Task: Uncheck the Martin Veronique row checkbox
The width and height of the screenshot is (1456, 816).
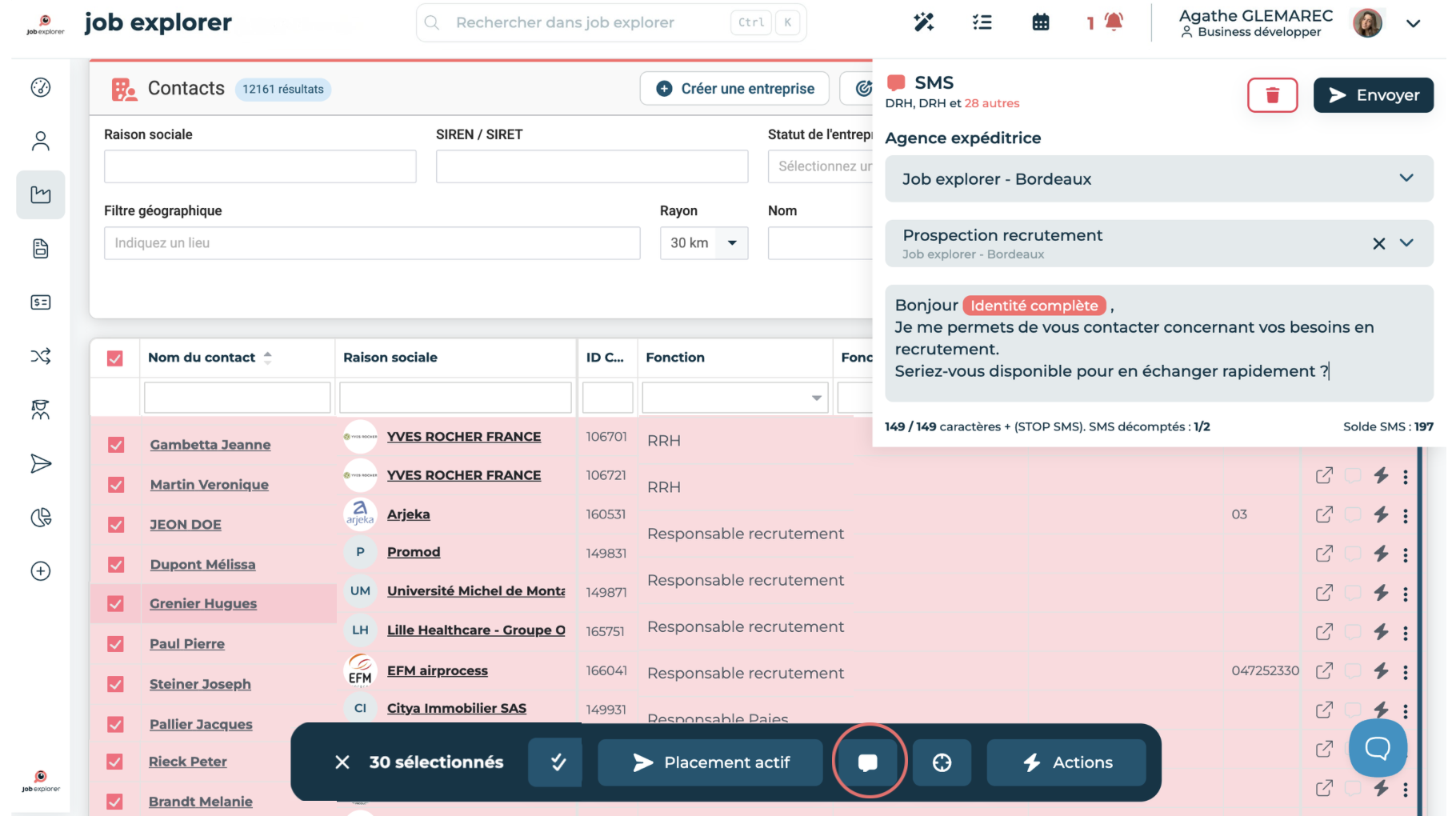Action: pyautogui.click(x=116, y=485)
